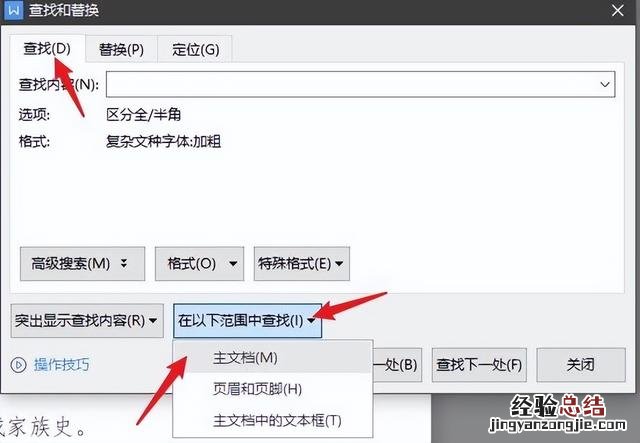Open the 操作技巧 link
Viewport: 640px width, 443px height.
(x=62, y=365)
